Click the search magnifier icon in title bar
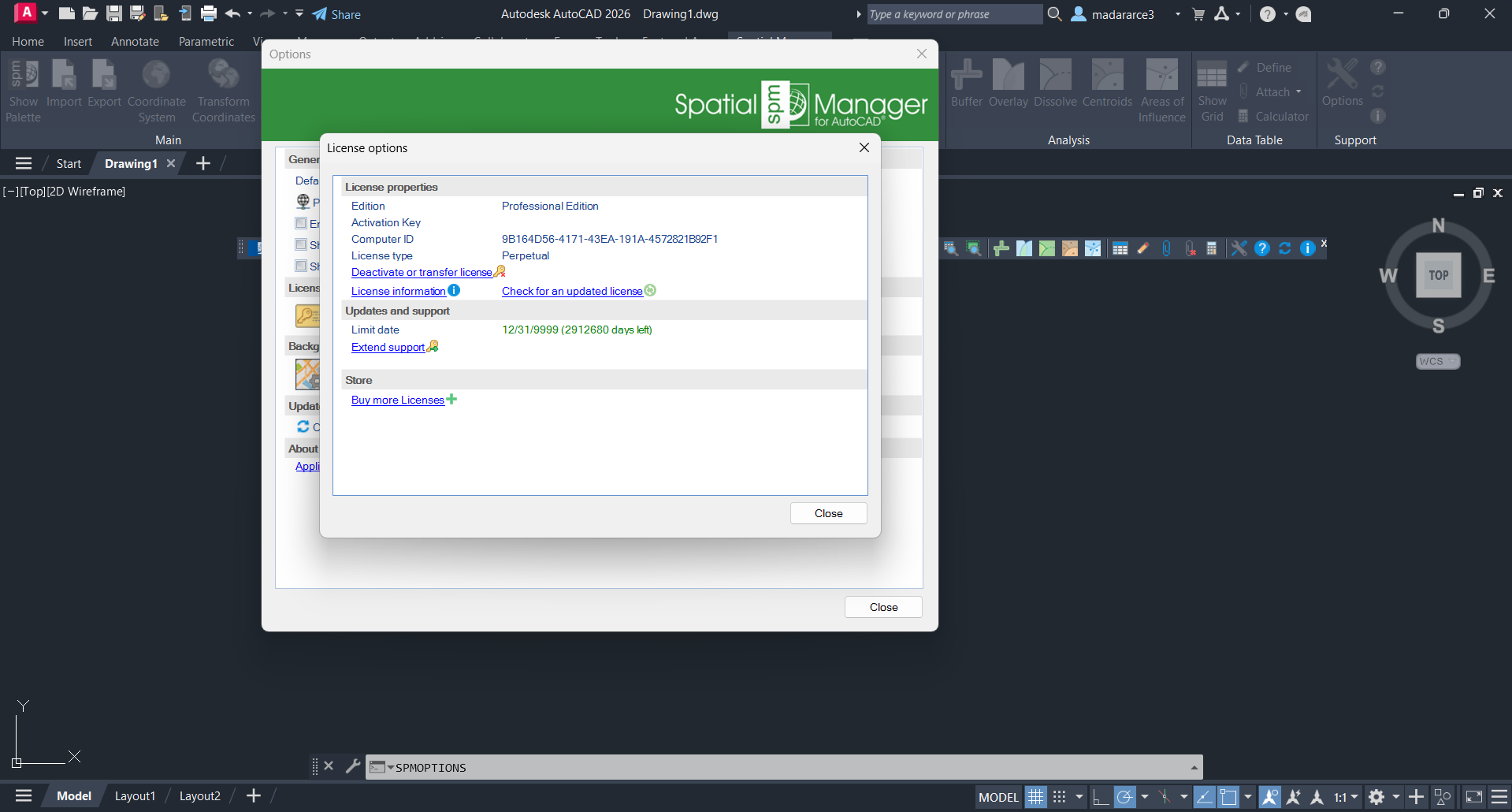 (x=1054, y=13)
